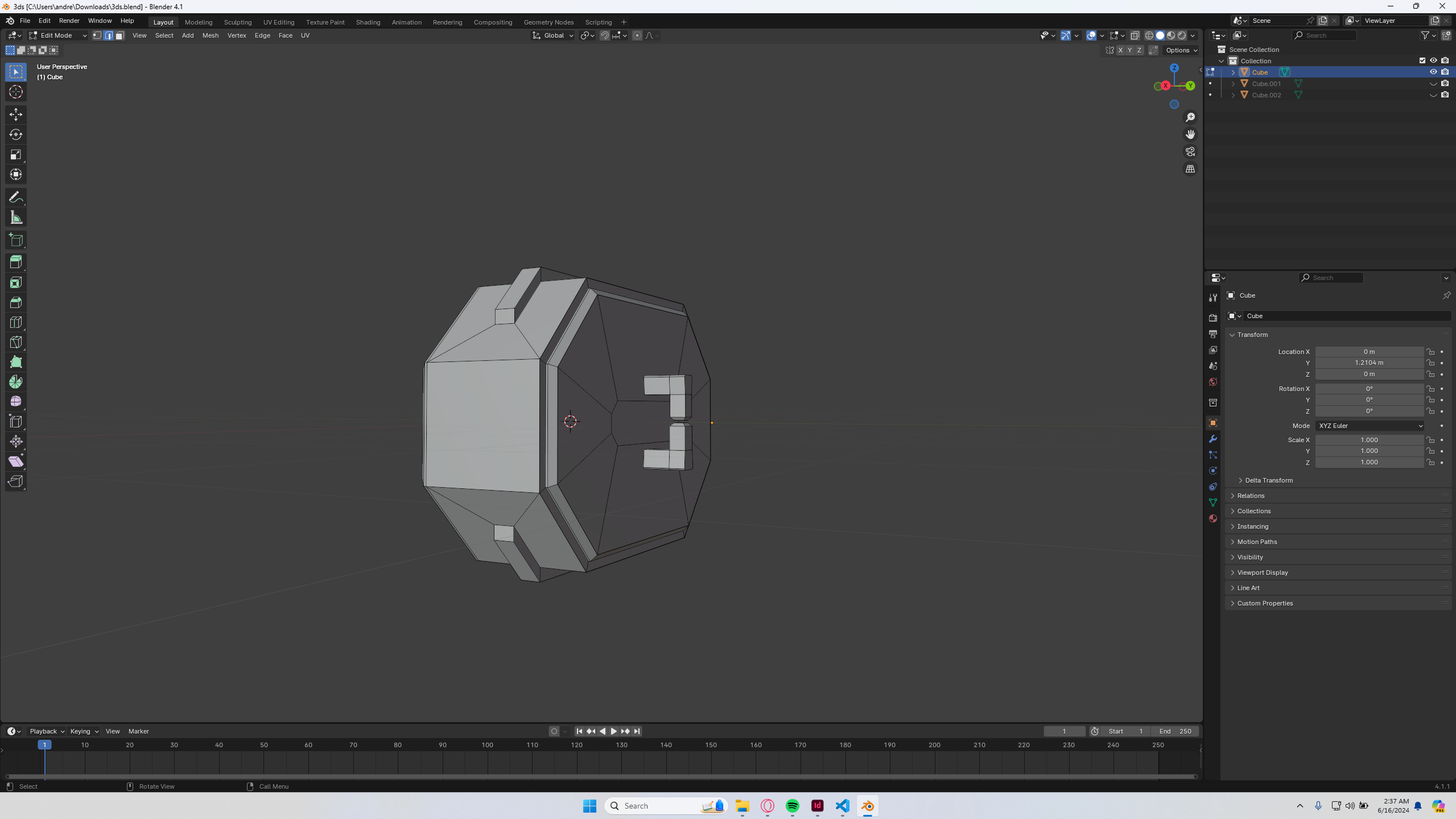This screenshot has height=819, width=1456.
Task: Toggle camera view in viewport
Action: [1190, 152]
